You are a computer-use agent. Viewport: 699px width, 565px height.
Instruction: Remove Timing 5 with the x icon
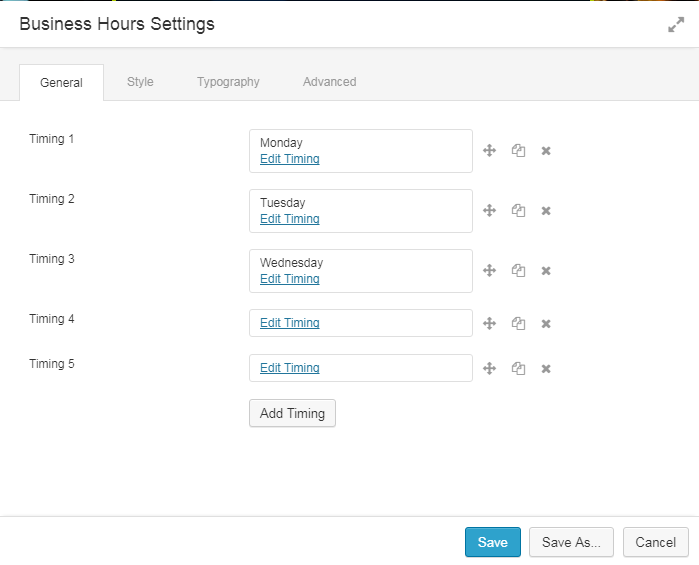[546, 369]
